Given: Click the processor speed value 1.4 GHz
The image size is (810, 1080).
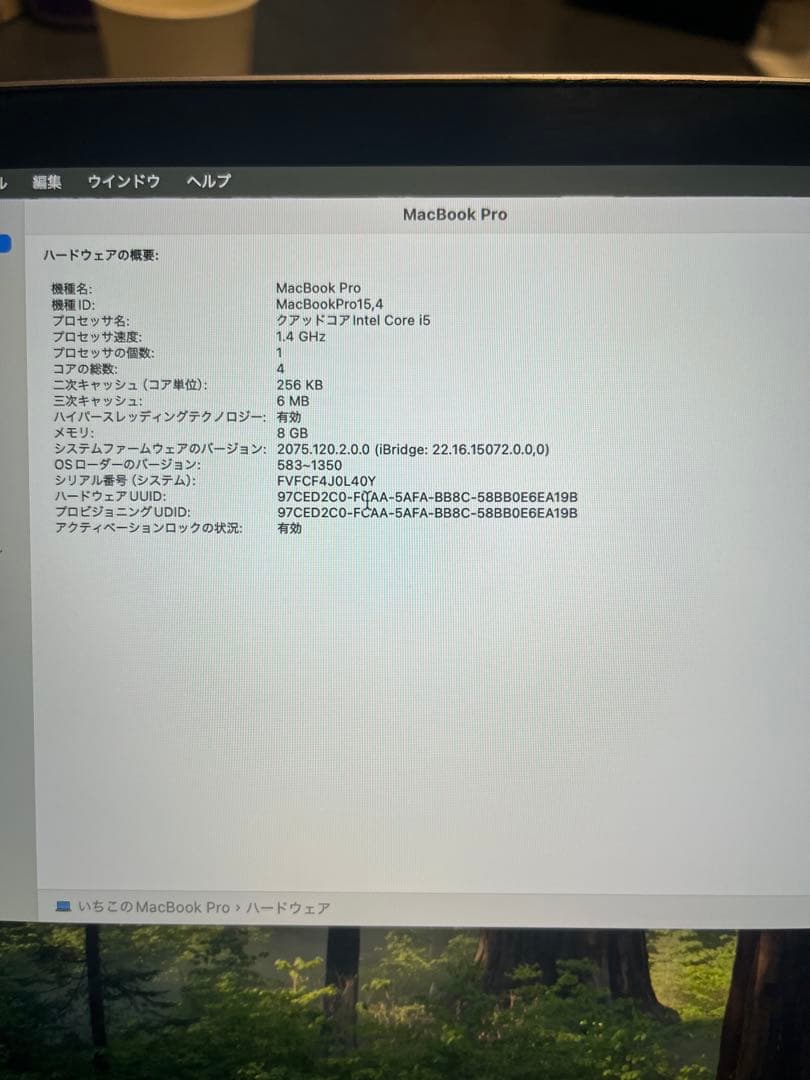Looking at the screenshot, I should coord(299,336).
